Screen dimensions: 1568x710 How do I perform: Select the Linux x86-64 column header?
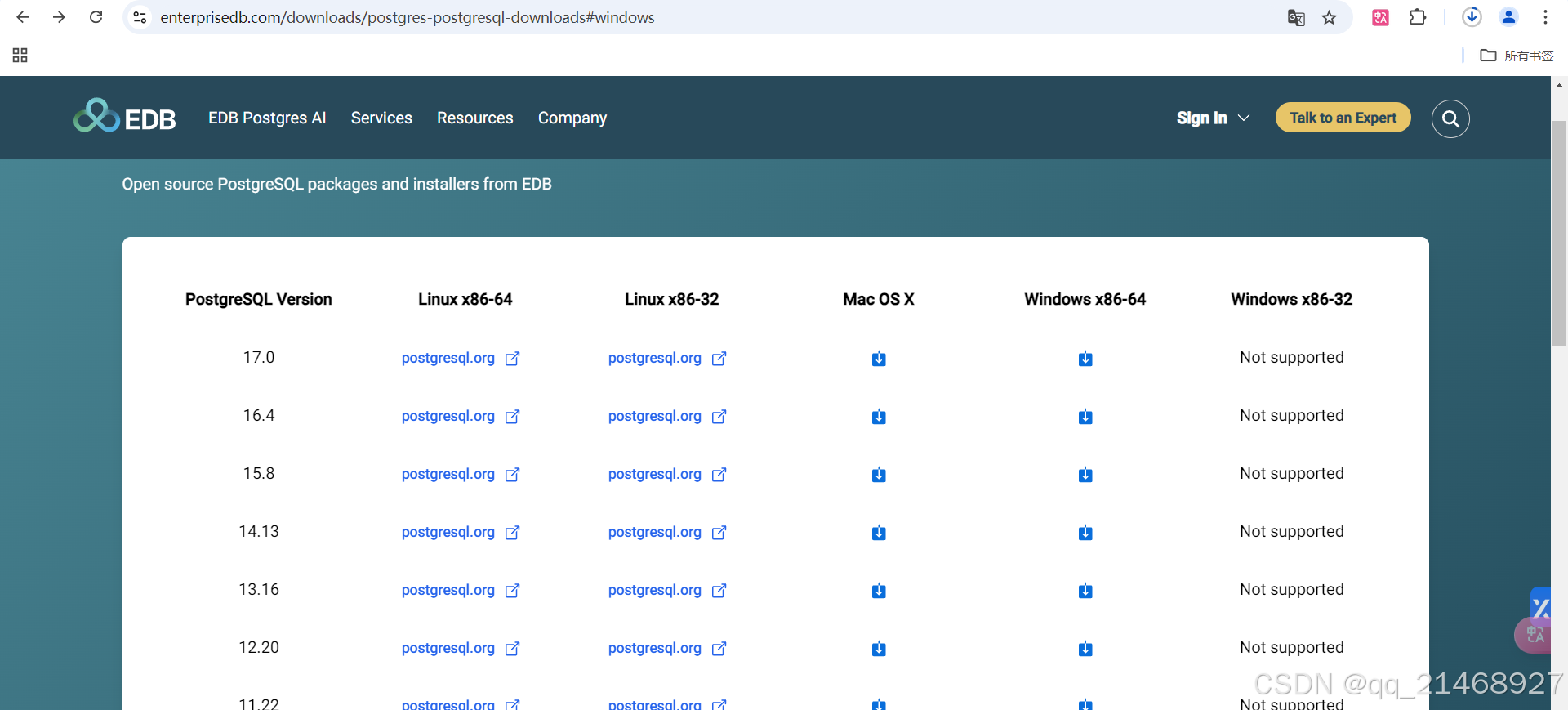pyautogui.click(x=465, y=299)
